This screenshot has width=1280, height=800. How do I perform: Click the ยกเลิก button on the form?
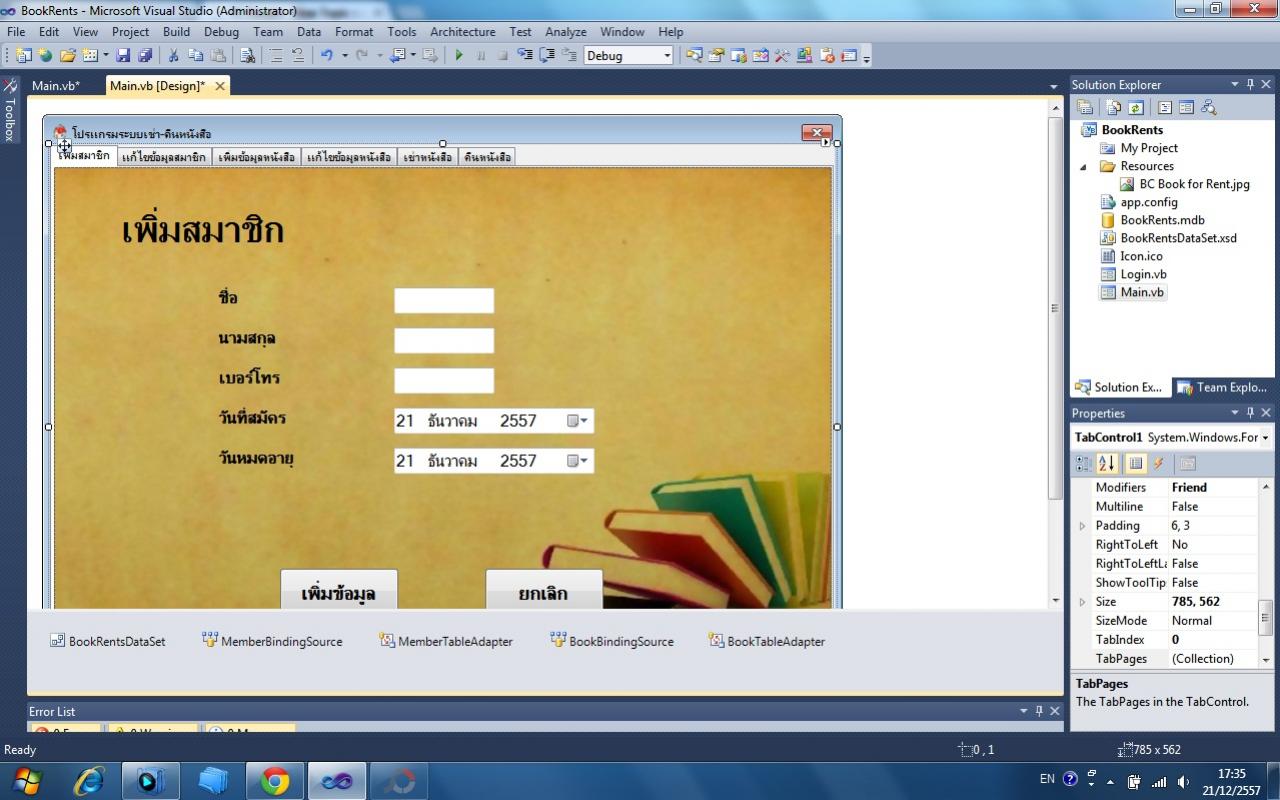coord(544,590)
